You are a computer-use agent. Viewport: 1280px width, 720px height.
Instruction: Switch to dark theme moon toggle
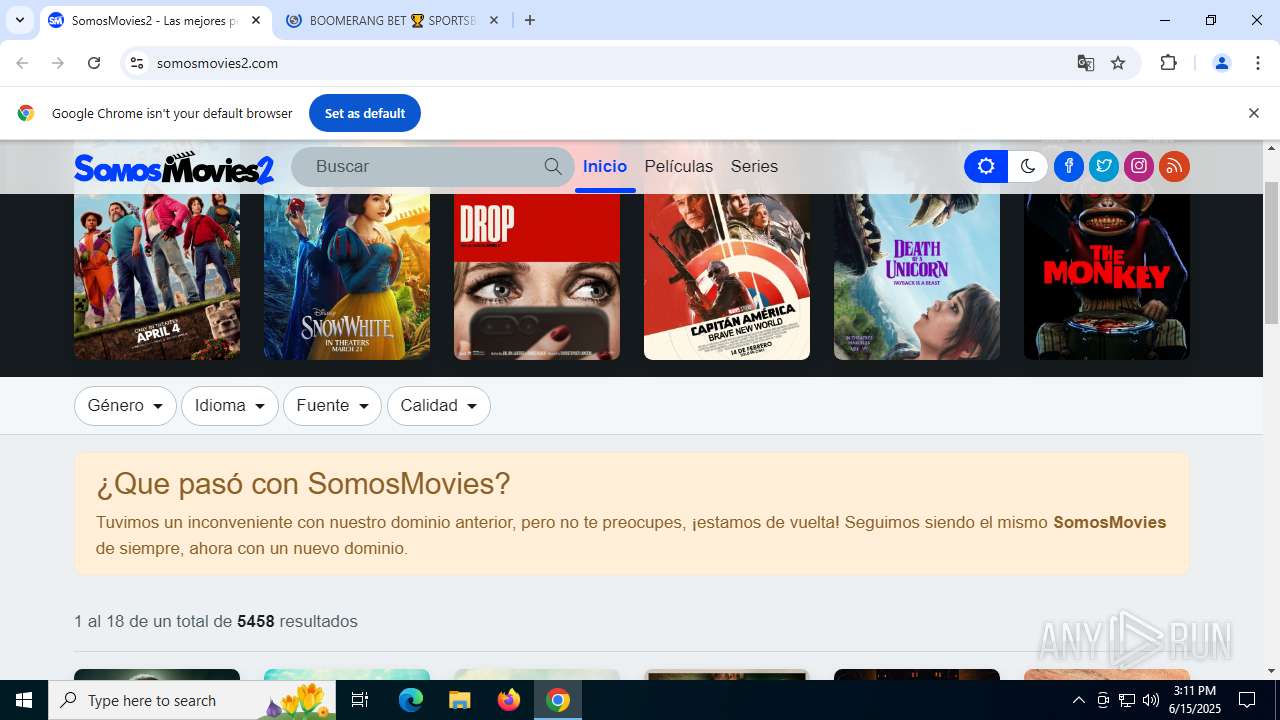[1028, 166]
